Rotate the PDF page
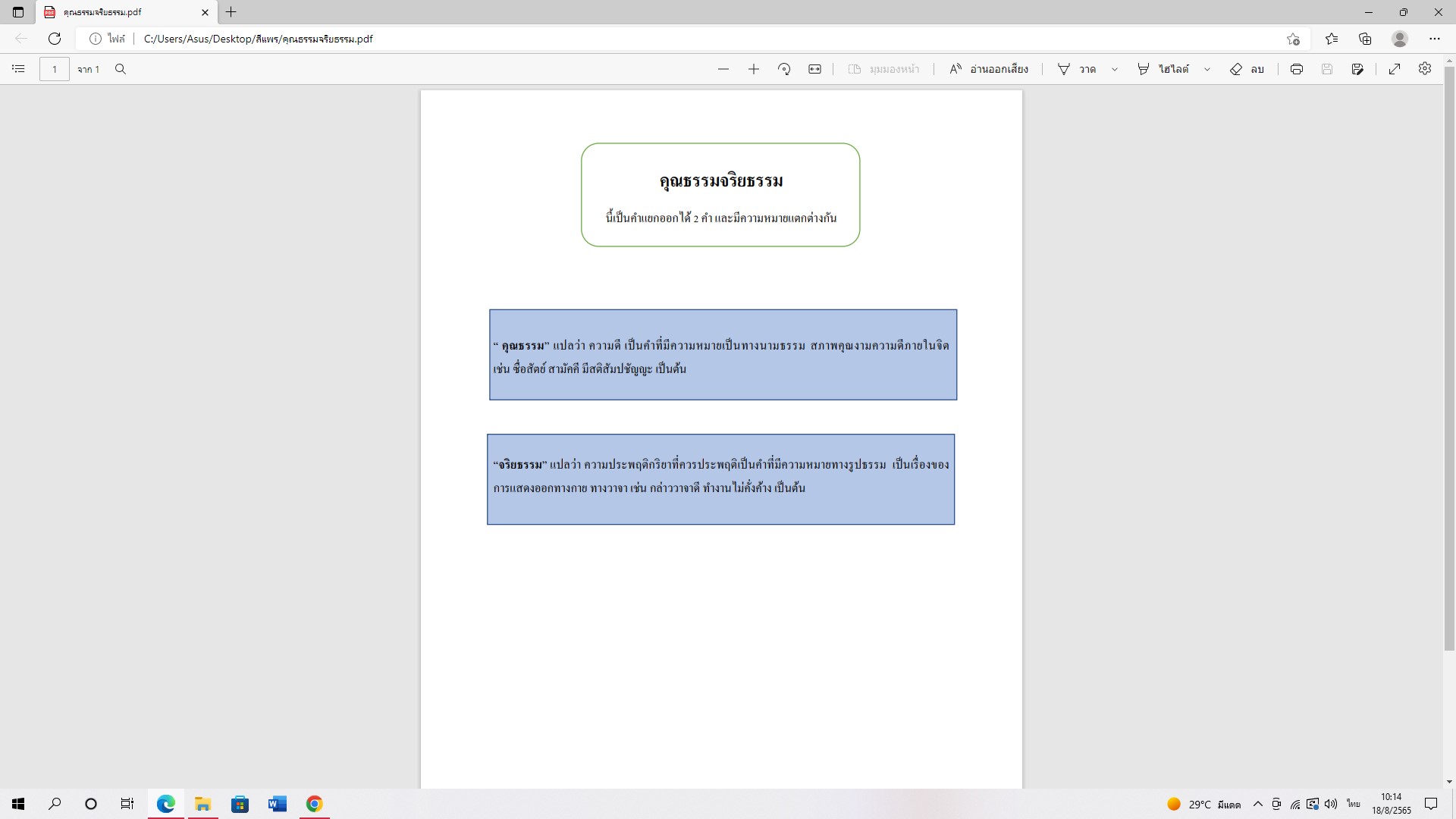1456x819 pixels. click(784, 69)
